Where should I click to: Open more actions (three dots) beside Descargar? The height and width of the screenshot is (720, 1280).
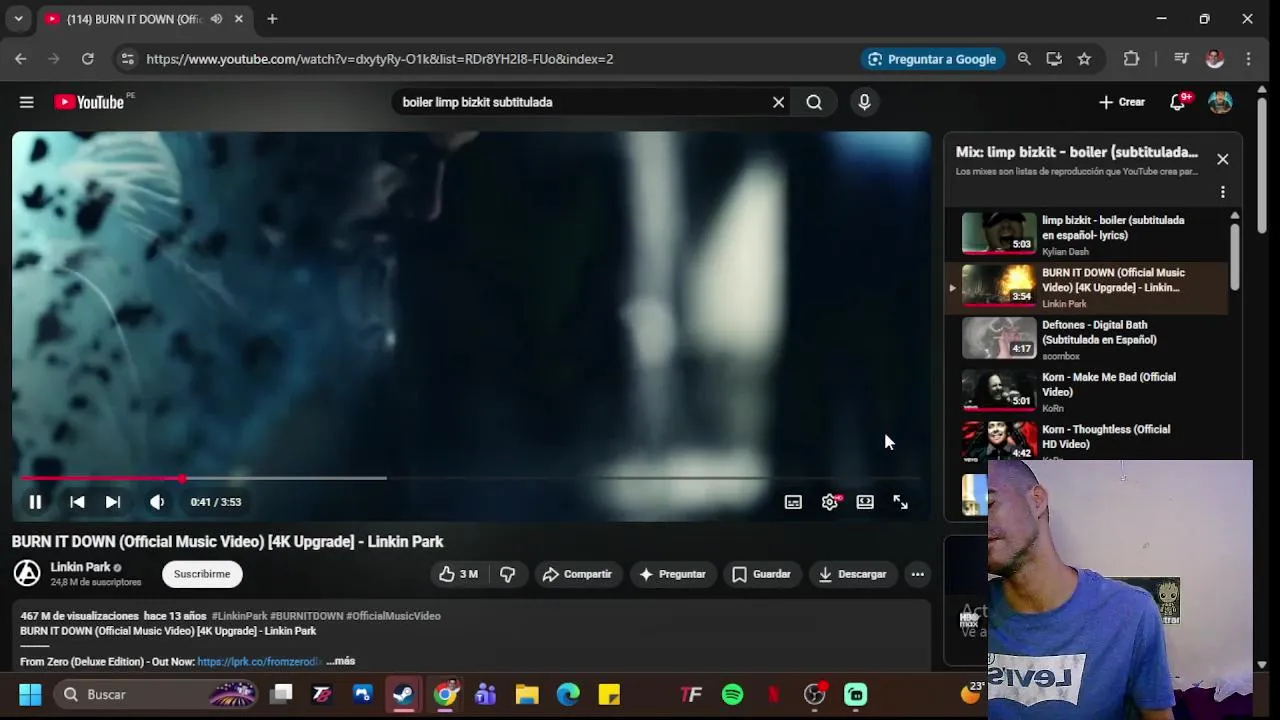pyautogui.click(x=917, y=574)
